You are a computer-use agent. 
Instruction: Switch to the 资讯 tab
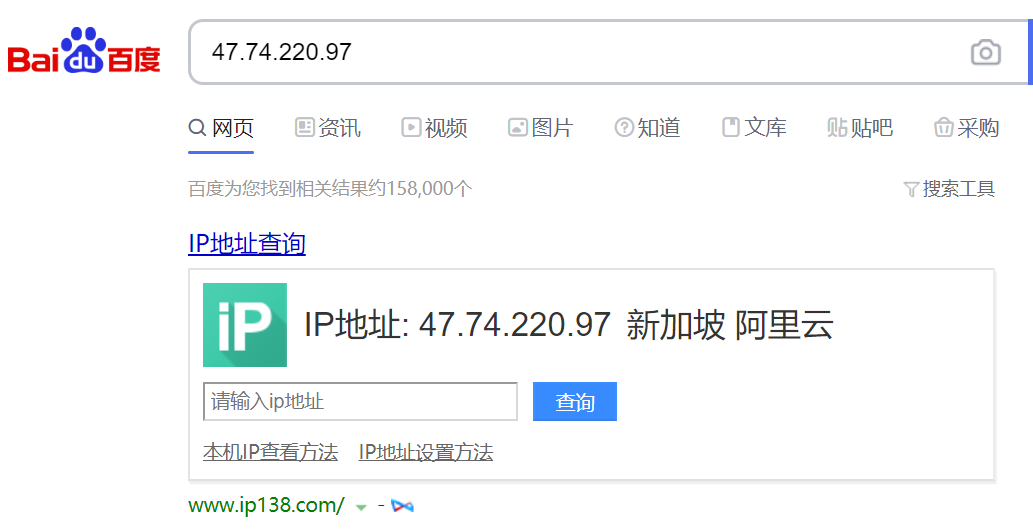coord(327,128)
